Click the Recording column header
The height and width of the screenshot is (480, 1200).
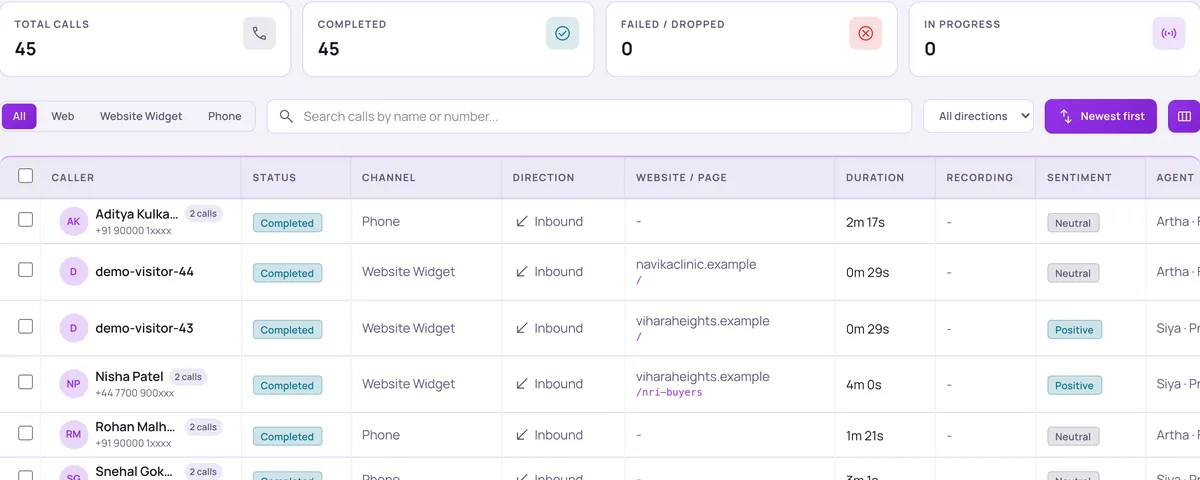pos(980,177)
